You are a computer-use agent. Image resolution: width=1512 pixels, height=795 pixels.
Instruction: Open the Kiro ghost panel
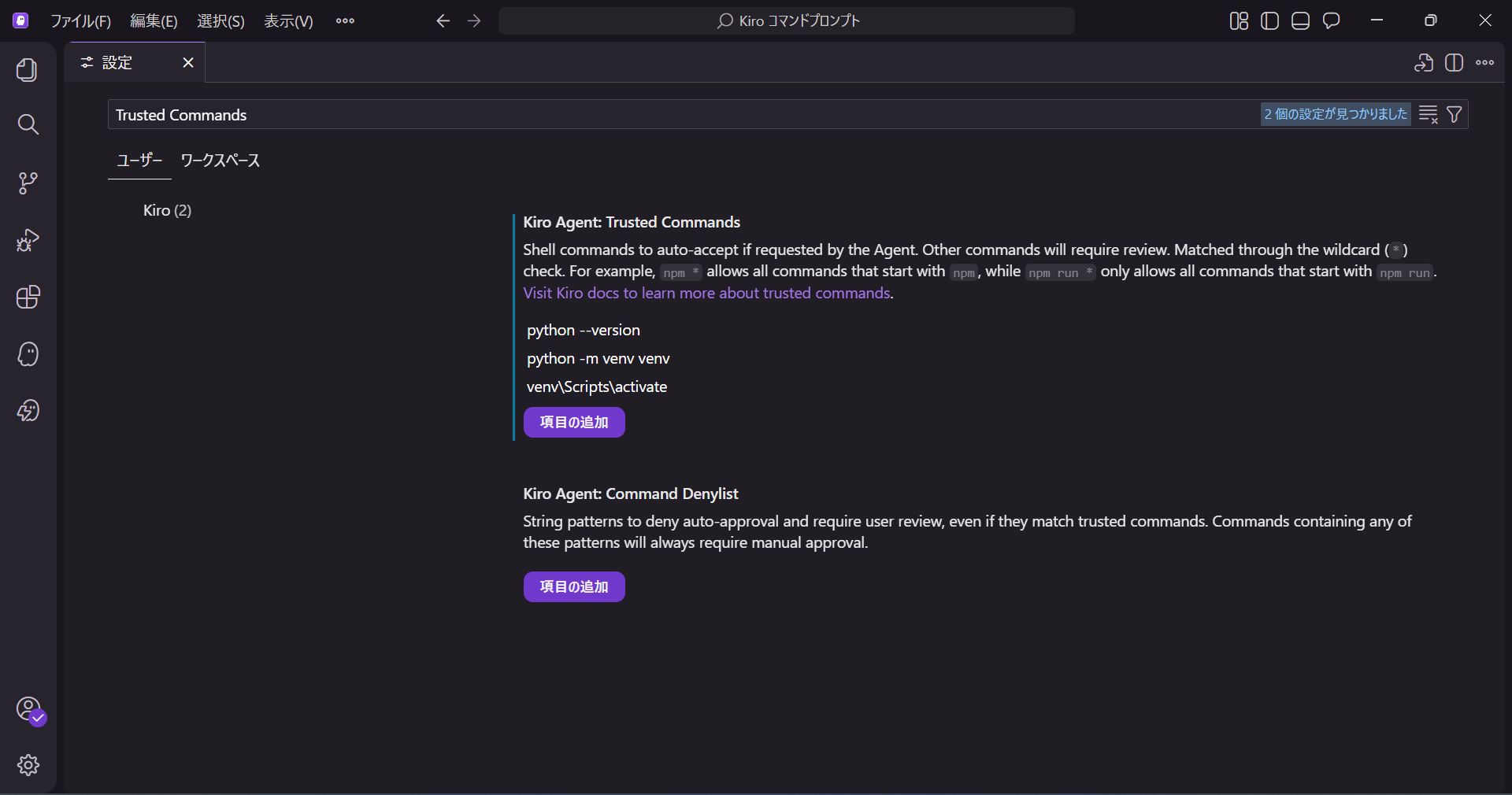[x=28, y=354]
